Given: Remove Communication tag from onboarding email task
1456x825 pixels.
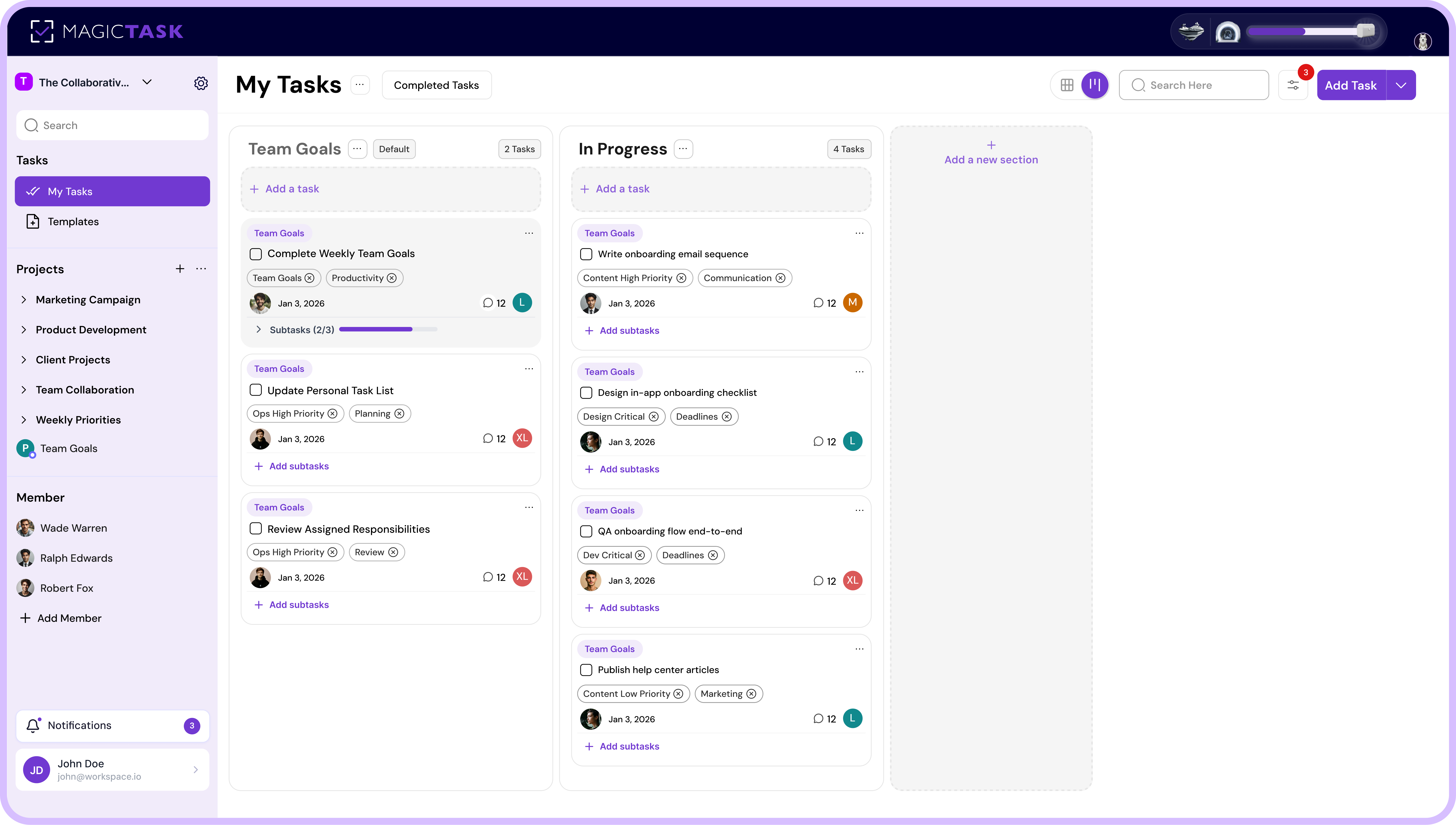Looking at the screenshot, I should pos(780,278).
